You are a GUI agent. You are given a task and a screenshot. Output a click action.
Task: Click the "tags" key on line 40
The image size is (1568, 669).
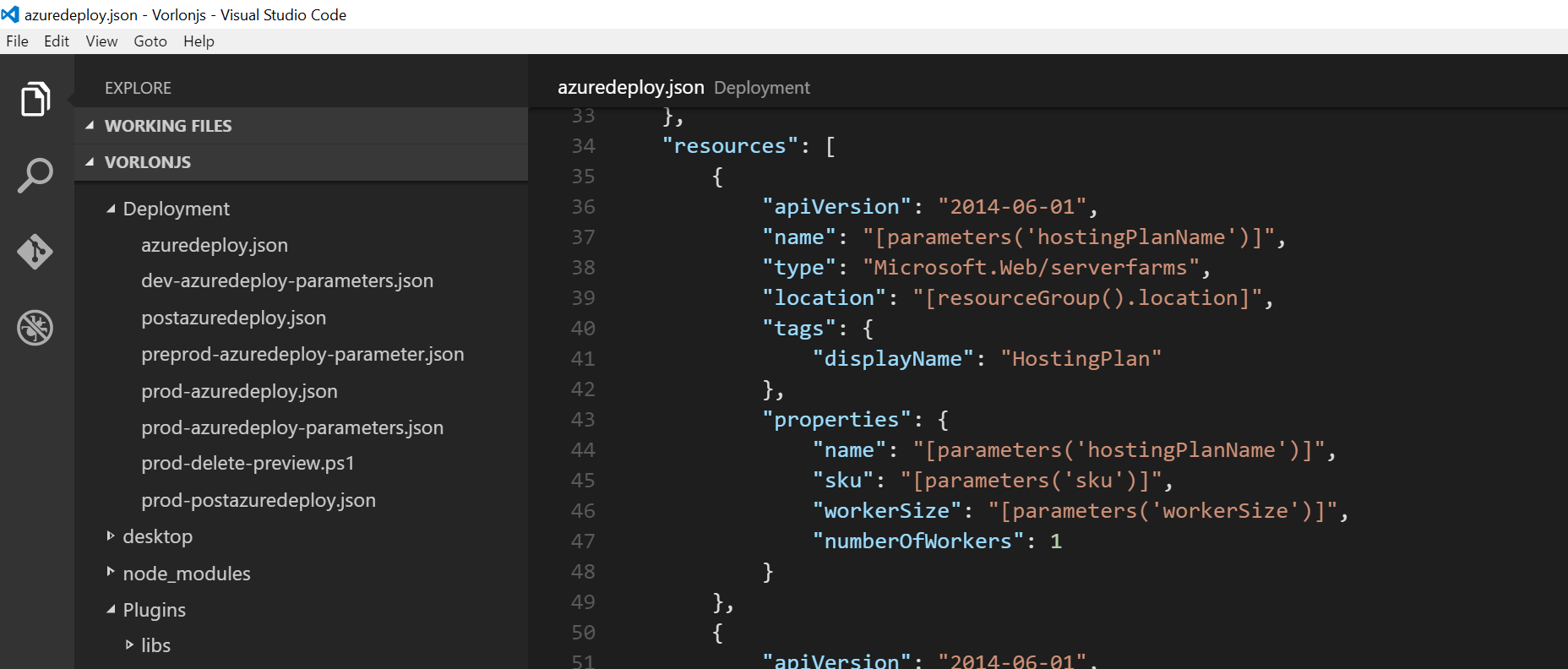(x=798, y=329)
